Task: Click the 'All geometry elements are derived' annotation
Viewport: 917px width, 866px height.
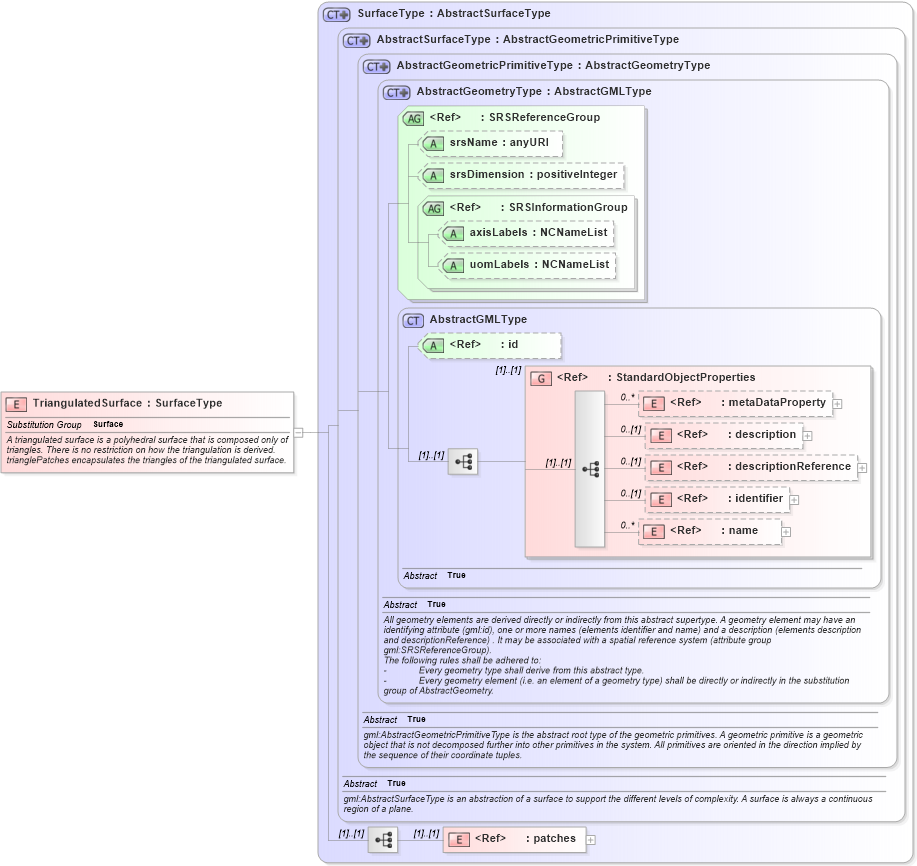Action: click(x=622, y=655)
